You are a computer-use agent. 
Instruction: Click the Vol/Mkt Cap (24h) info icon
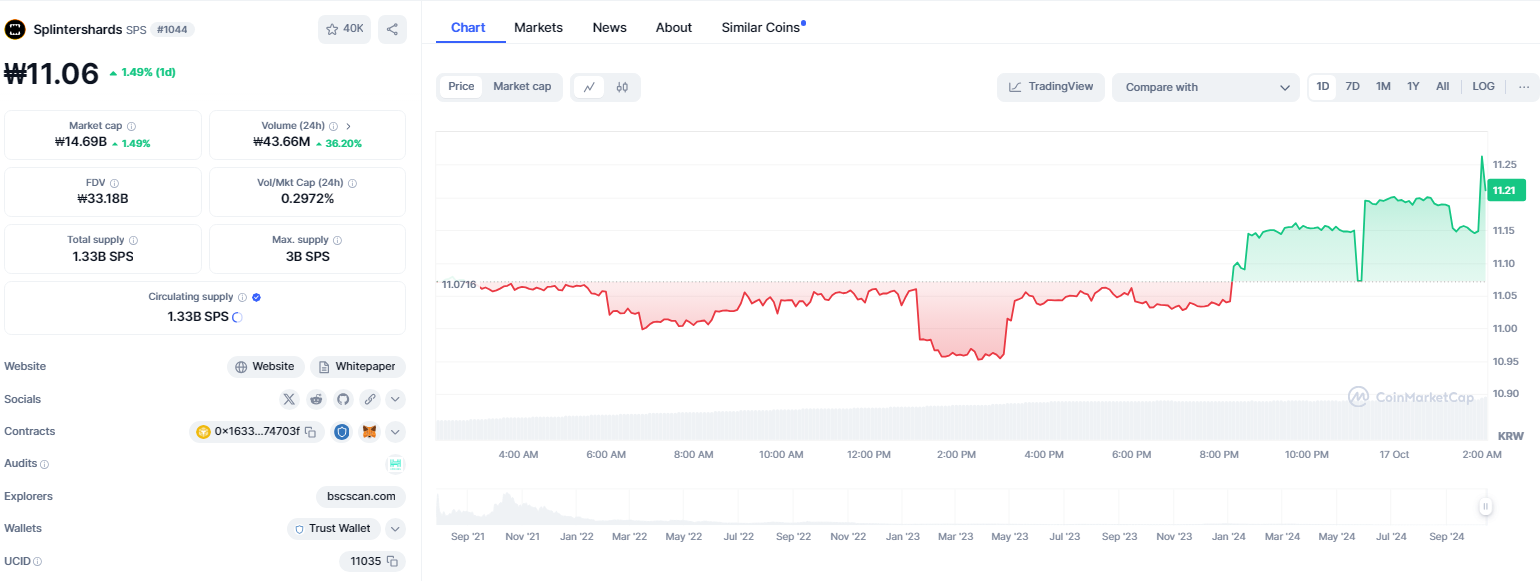click(x=353, y=183)
